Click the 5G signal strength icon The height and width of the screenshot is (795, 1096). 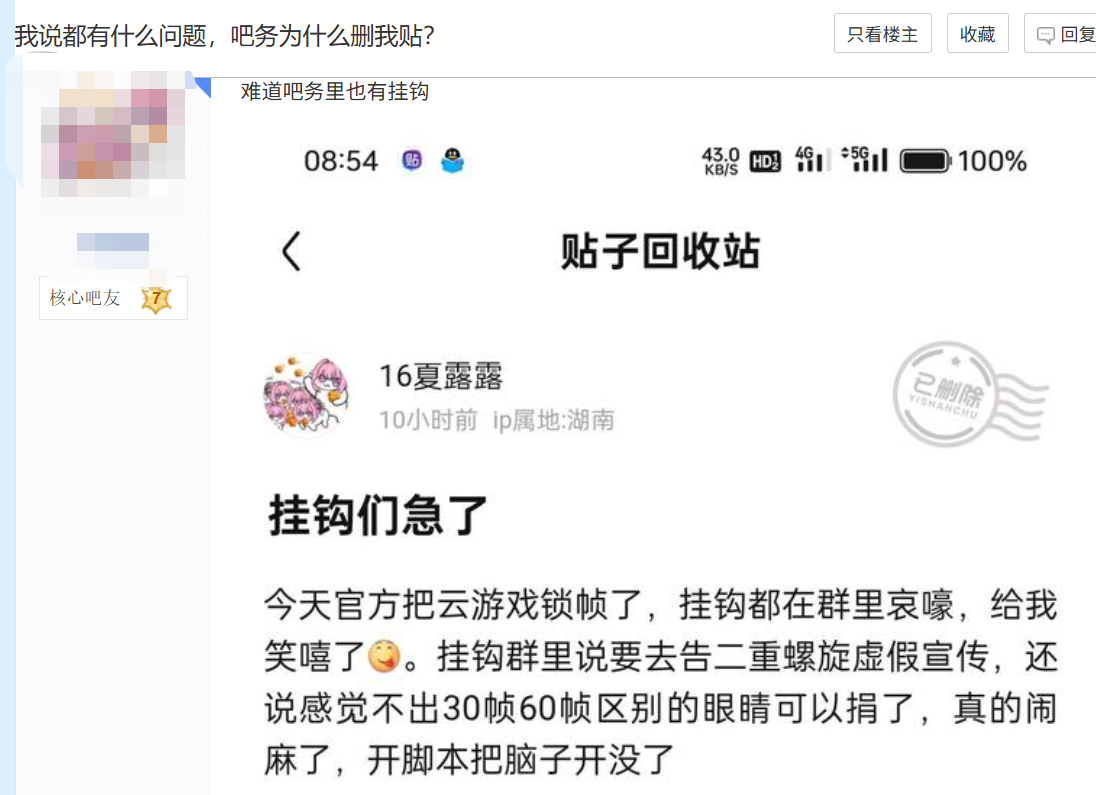pyautogui.click(x=865, y=159)
